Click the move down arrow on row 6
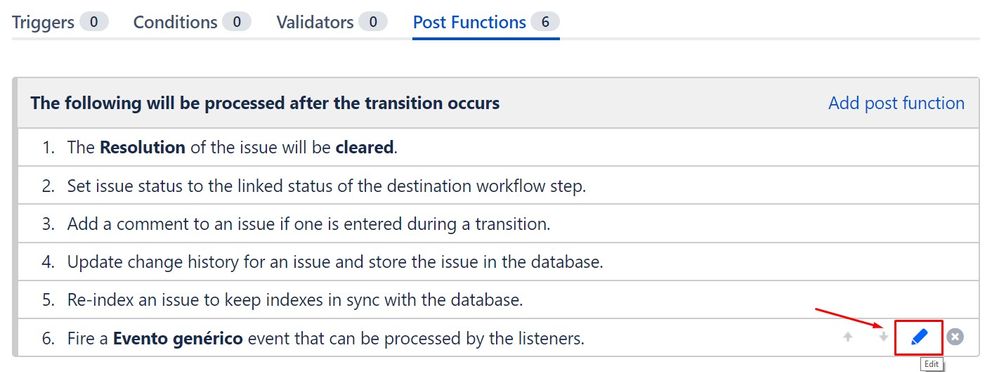The image size is (999, 372). 883,337
